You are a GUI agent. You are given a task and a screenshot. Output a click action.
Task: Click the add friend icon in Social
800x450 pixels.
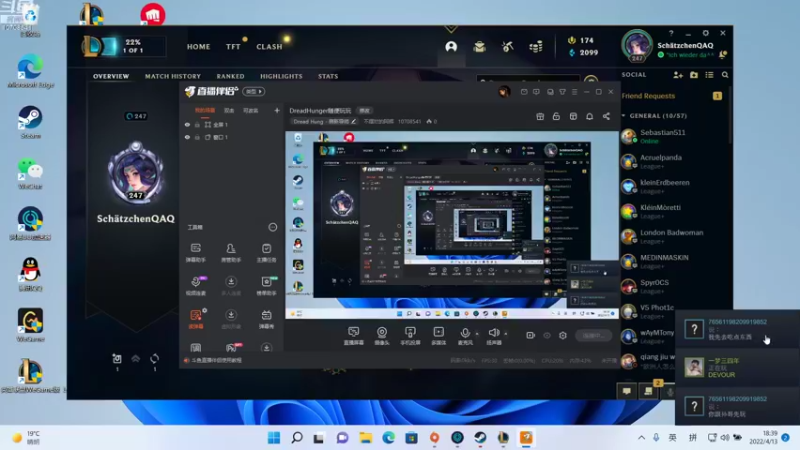(x=678, y=75)
